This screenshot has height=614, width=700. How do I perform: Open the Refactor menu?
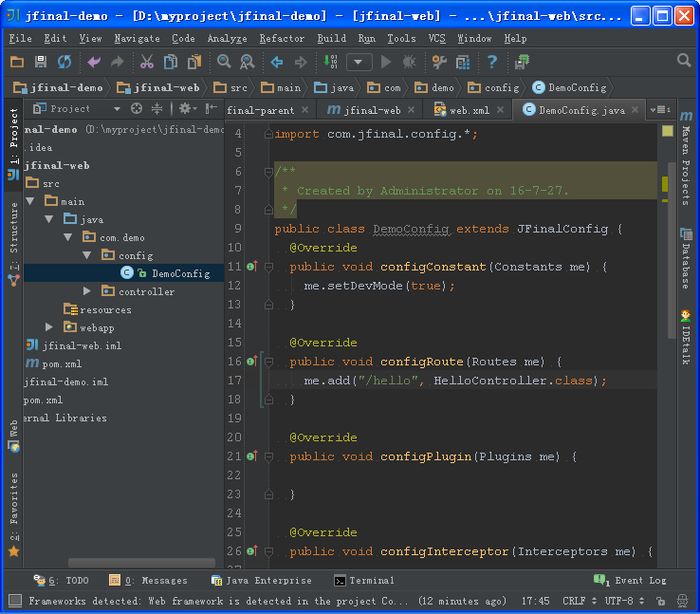282,38
